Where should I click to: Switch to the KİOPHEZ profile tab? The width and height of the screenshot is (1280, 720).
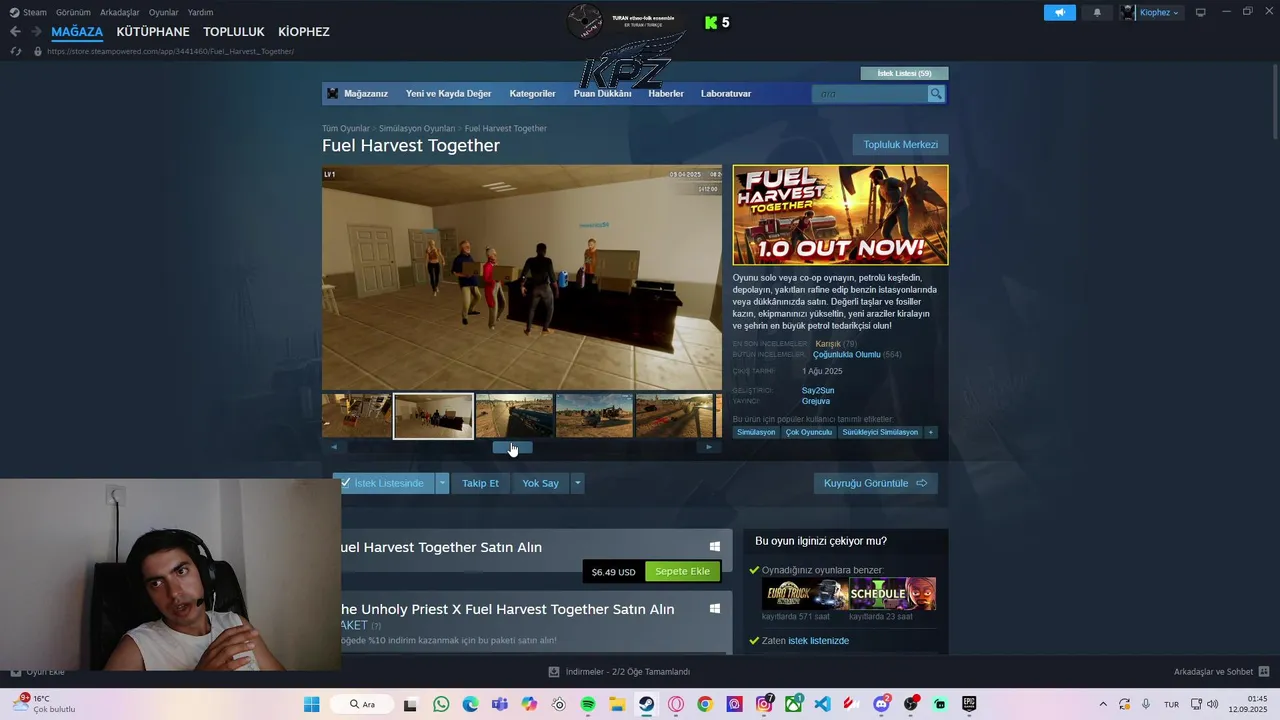(304, 32)
